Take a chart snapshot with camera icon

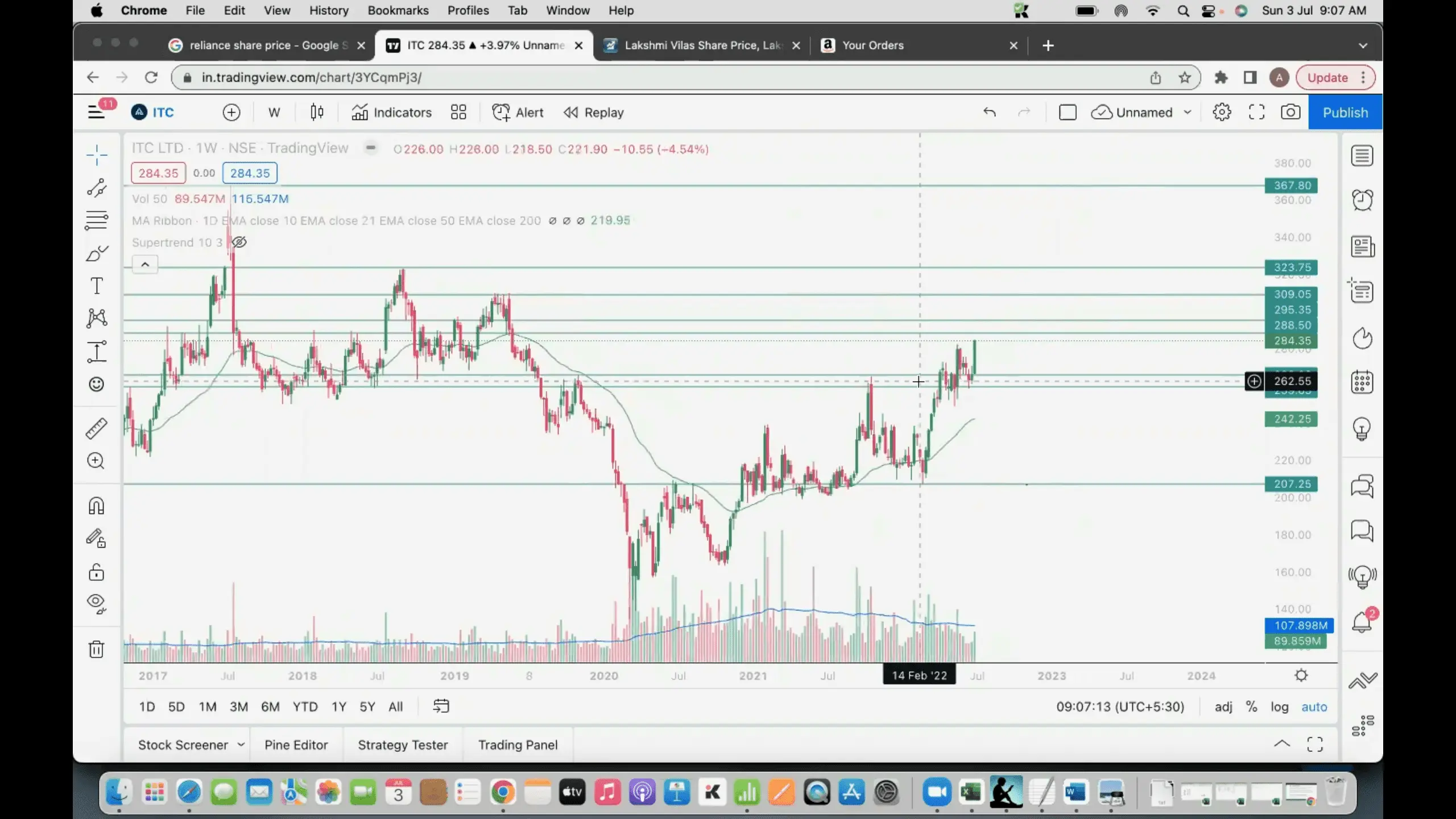[x=1290, y=112]
